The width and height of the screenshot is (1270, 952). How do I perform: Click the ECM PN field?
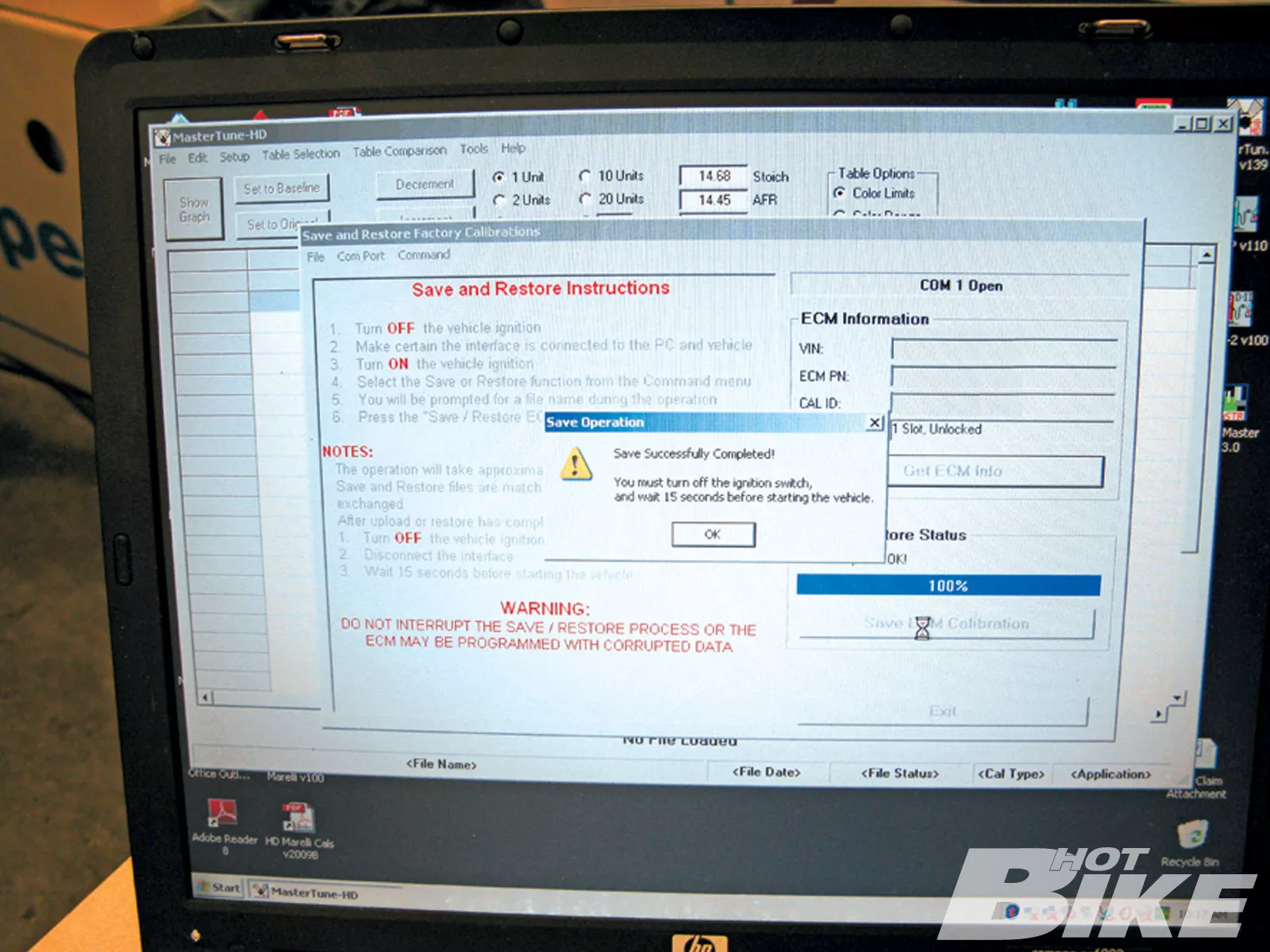(1004, 377)
